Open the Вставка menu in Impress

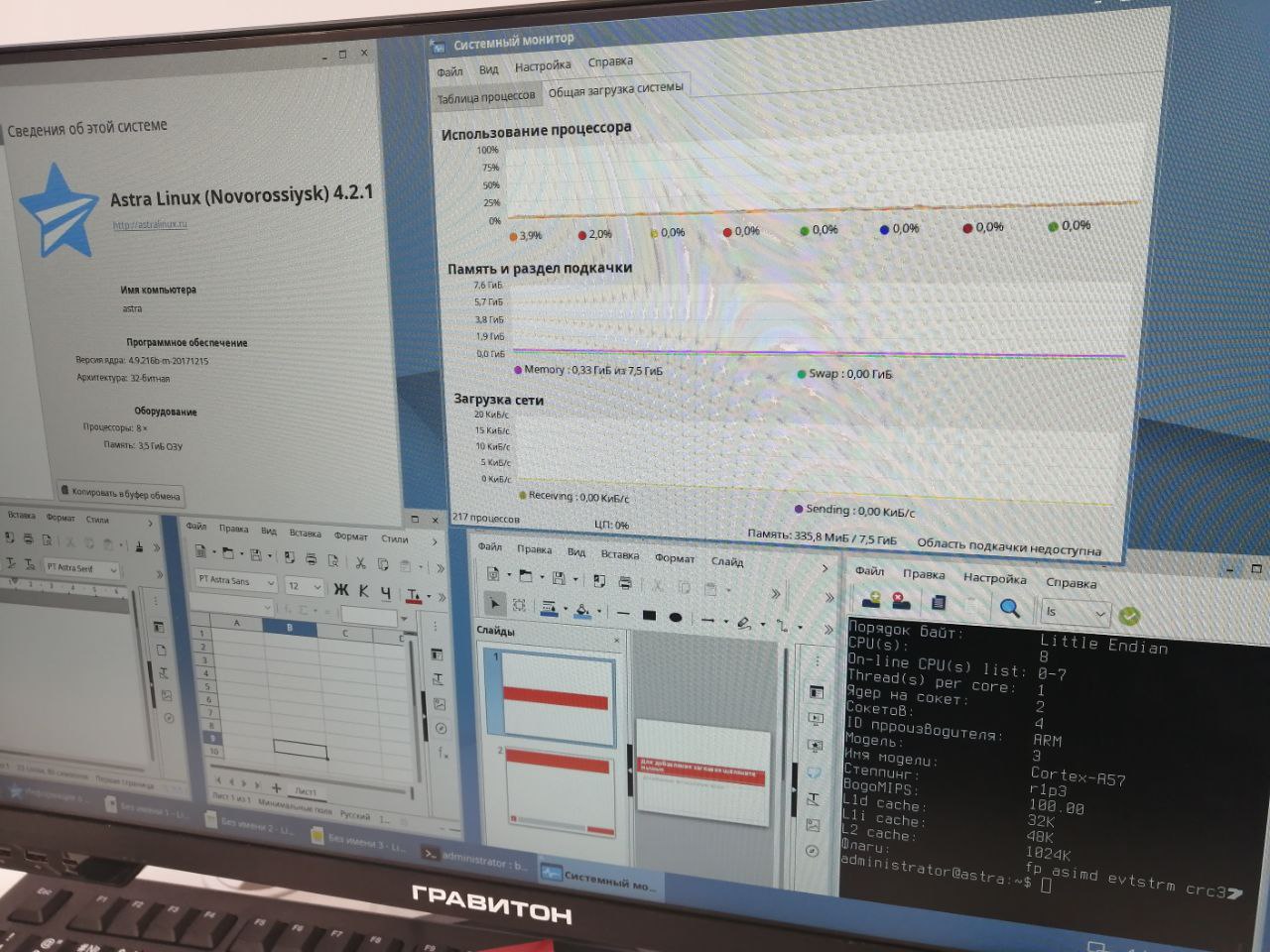[620, 555]
